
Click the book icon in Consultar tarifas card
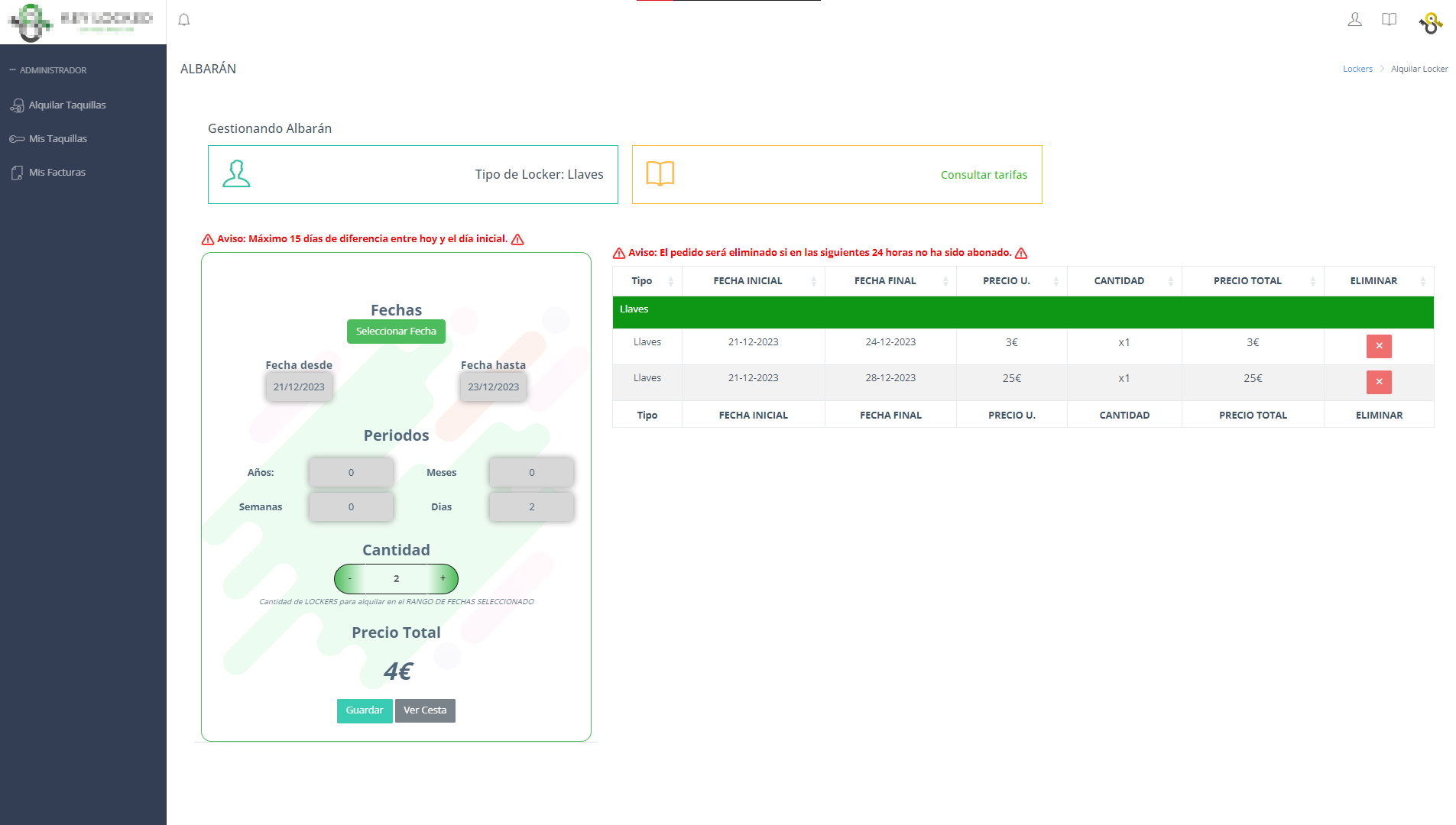(x=660, y=174)
